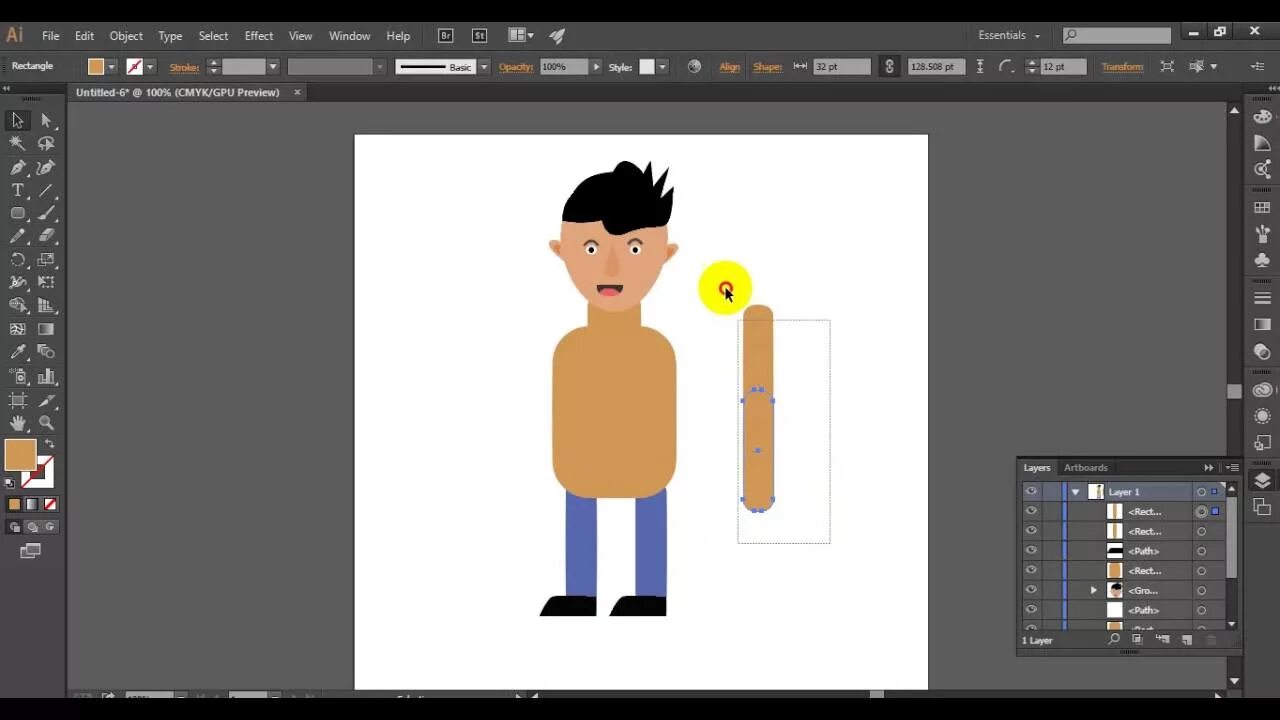Open the Object menu

[126, 35]
